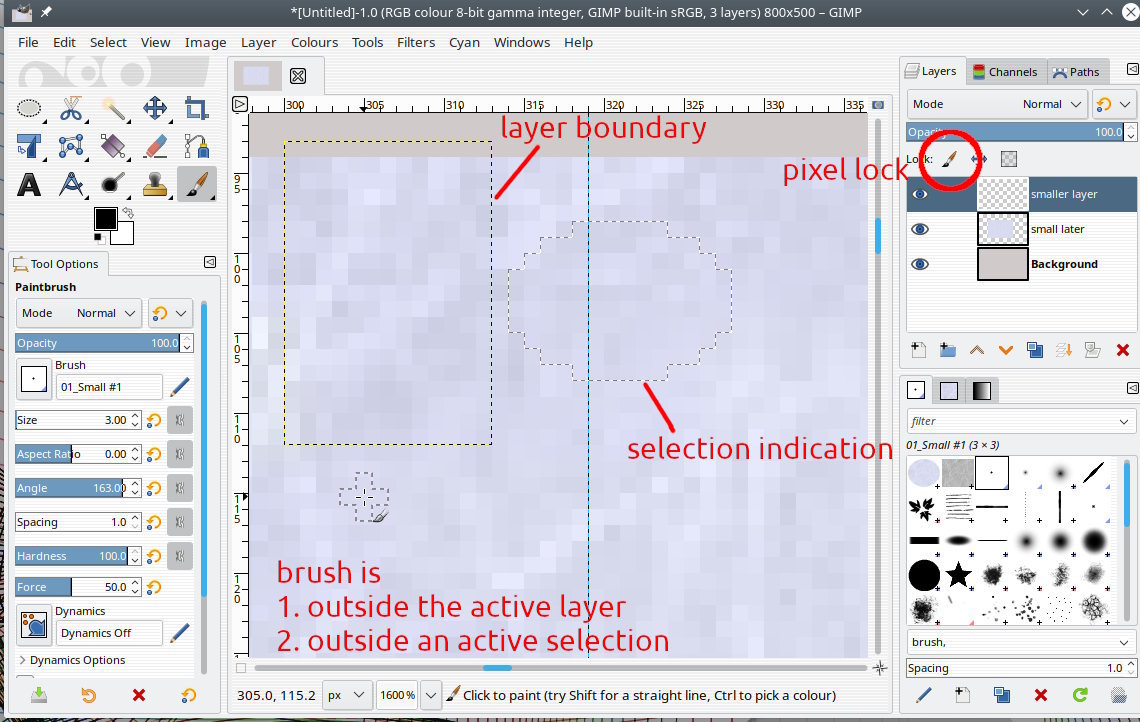
Task: Hide the Background layer
Action: coord(920,264)
